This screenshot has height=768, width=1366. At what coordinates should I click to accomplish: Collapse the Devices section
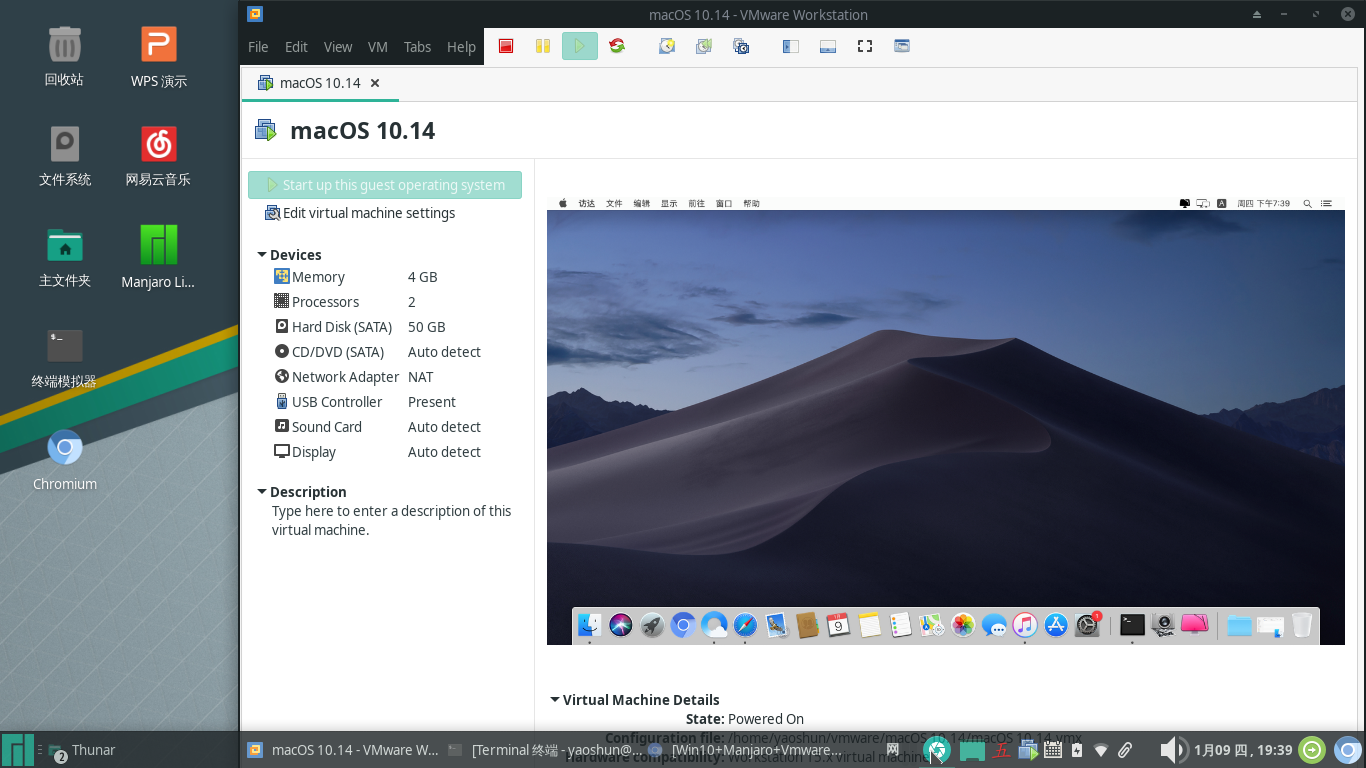[262, 255]
